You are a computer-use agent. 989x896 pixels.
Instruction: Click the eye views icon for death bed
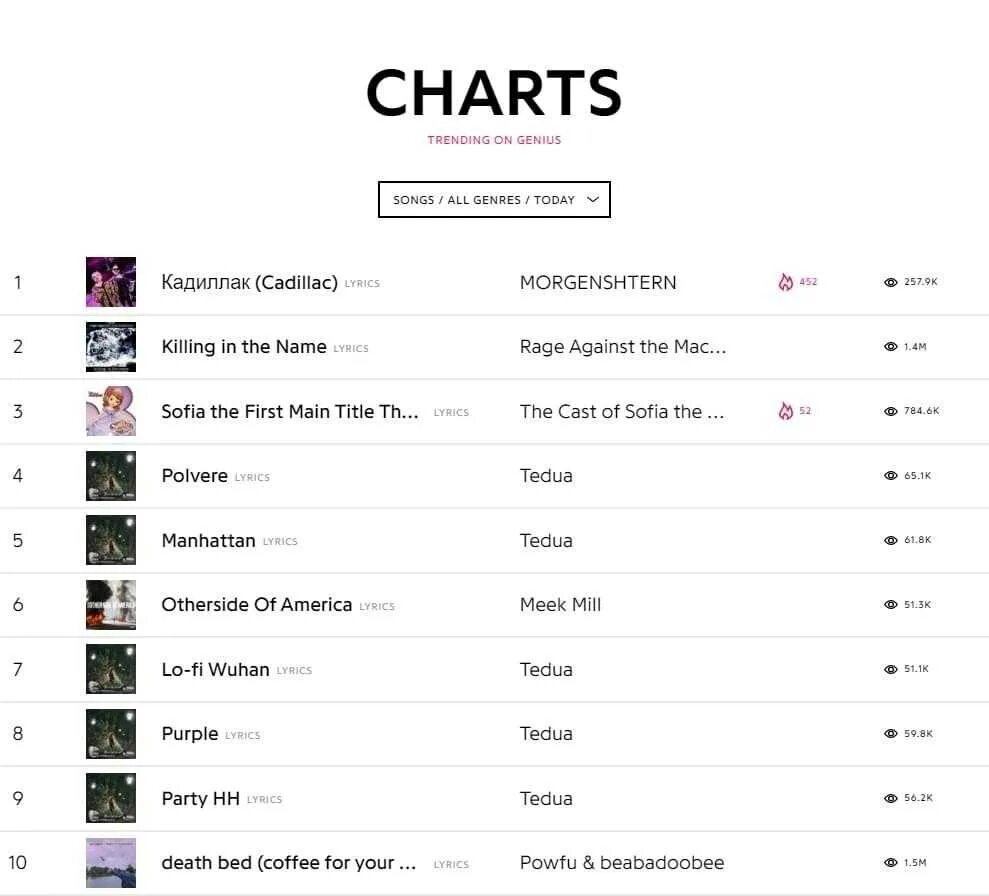890,863
